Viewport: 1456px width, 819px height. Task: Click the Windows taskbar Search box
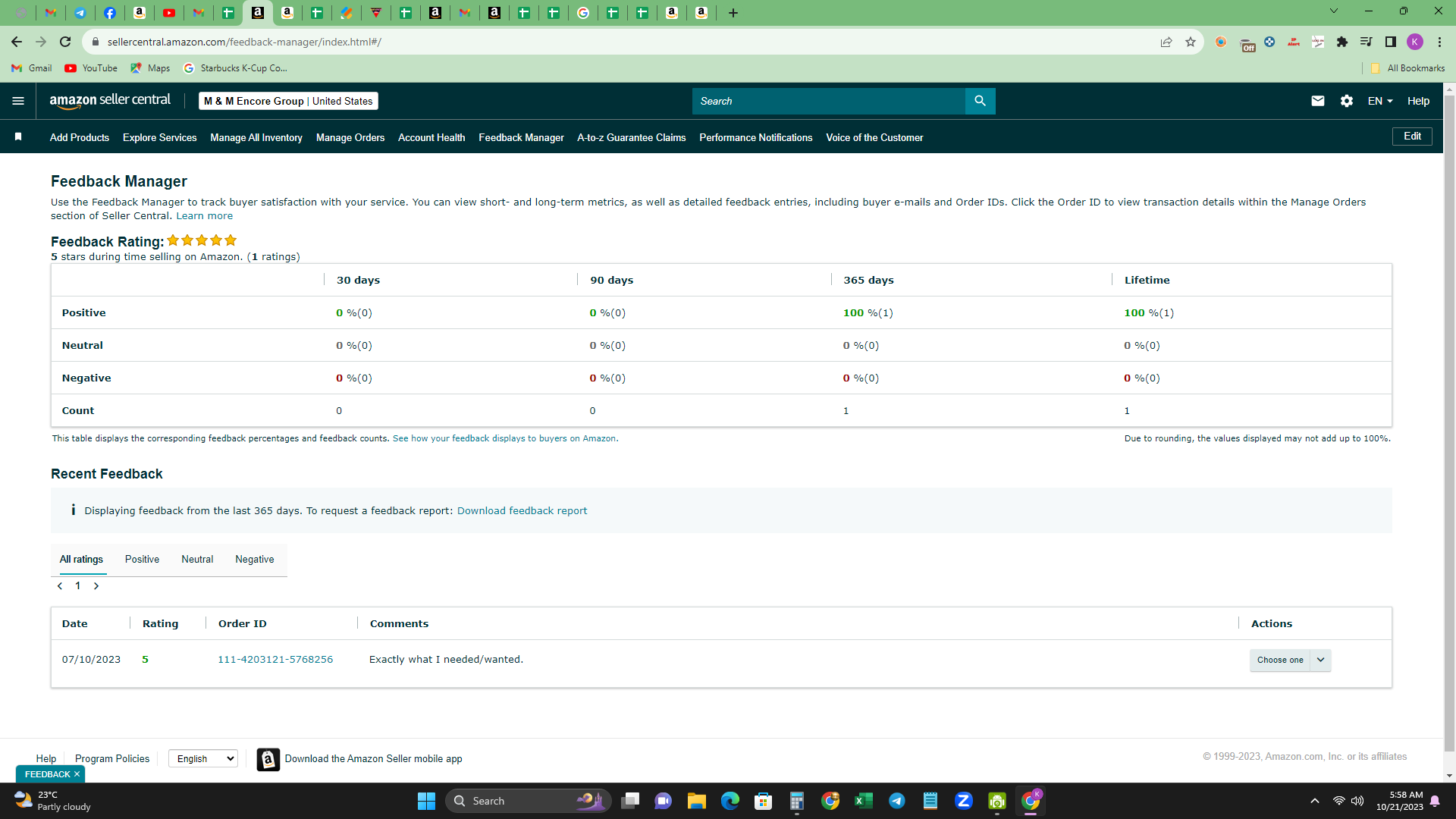529,801
